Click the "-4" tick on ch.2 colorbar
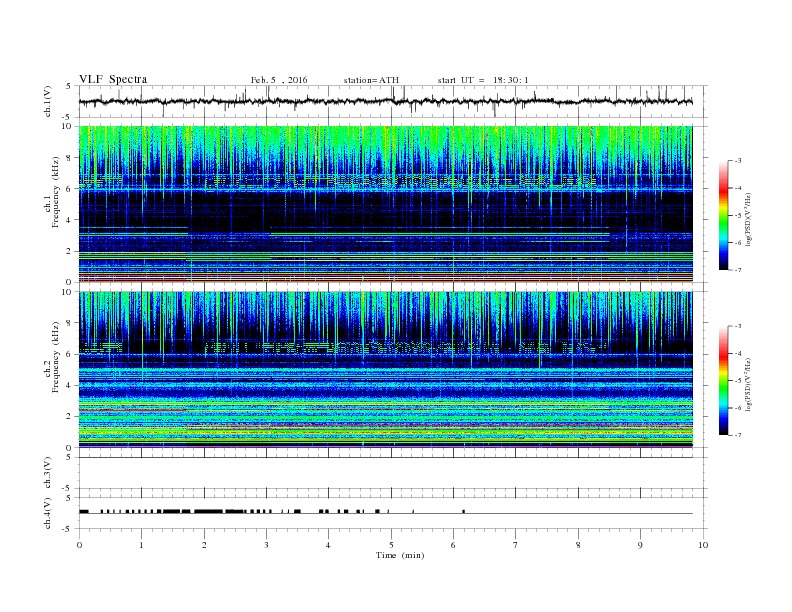 tap(738, 353)
